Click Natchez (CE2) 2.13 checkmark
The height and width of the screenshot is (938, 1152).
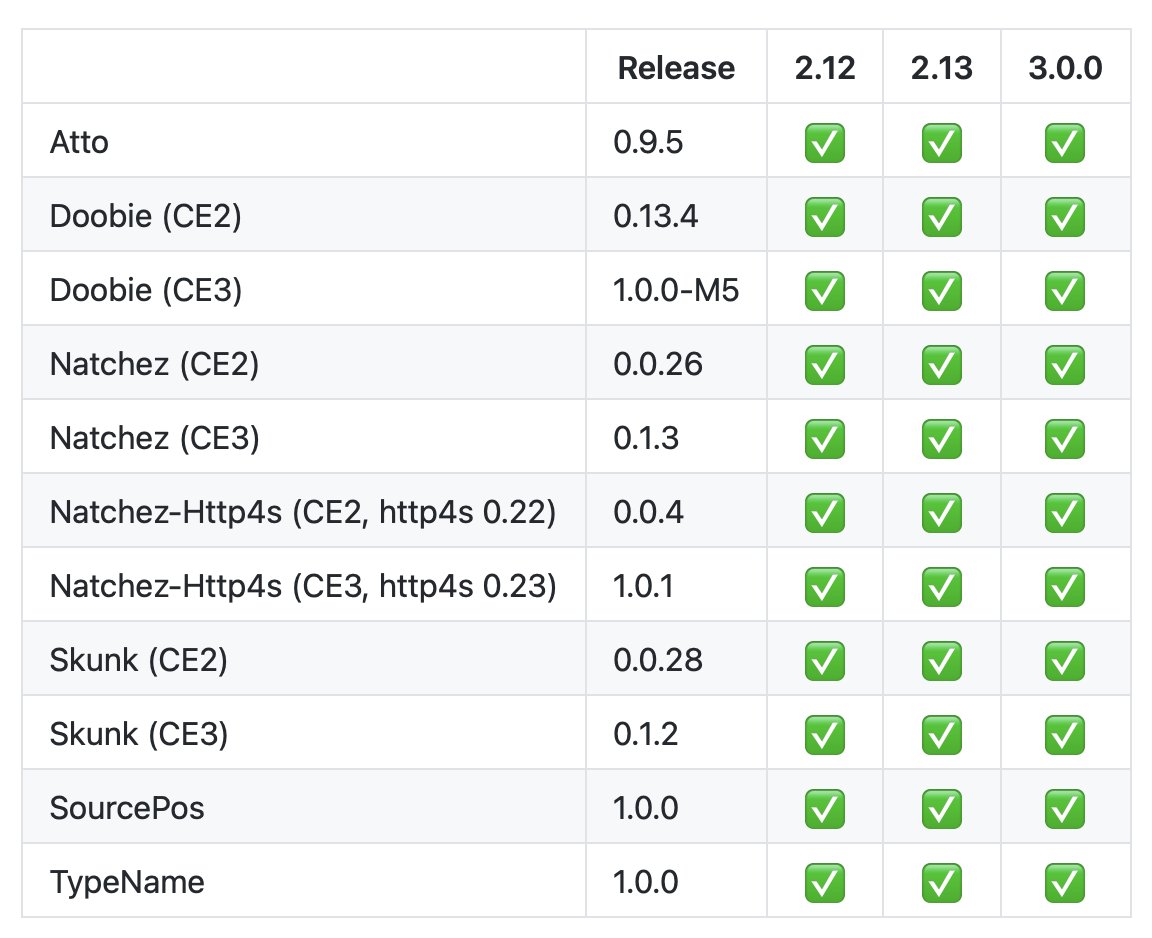[942, 365]
